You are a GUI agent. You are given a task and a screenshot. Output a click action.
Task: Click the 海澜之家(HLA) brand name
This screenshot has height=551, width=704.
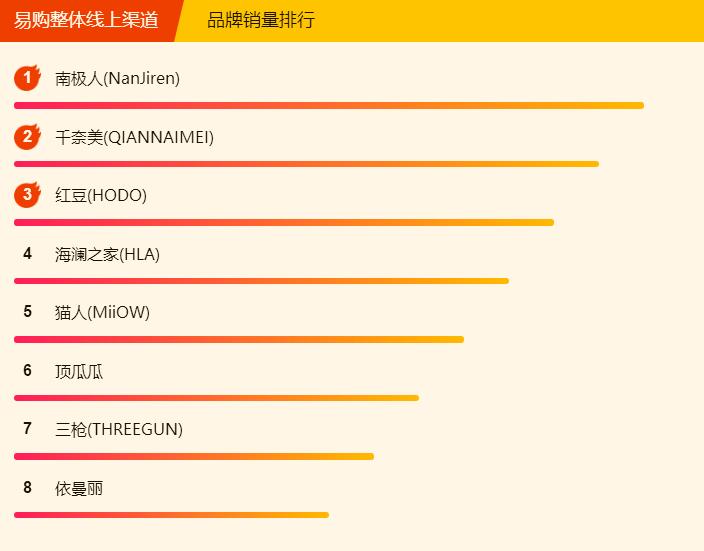[x=107, y=254]
